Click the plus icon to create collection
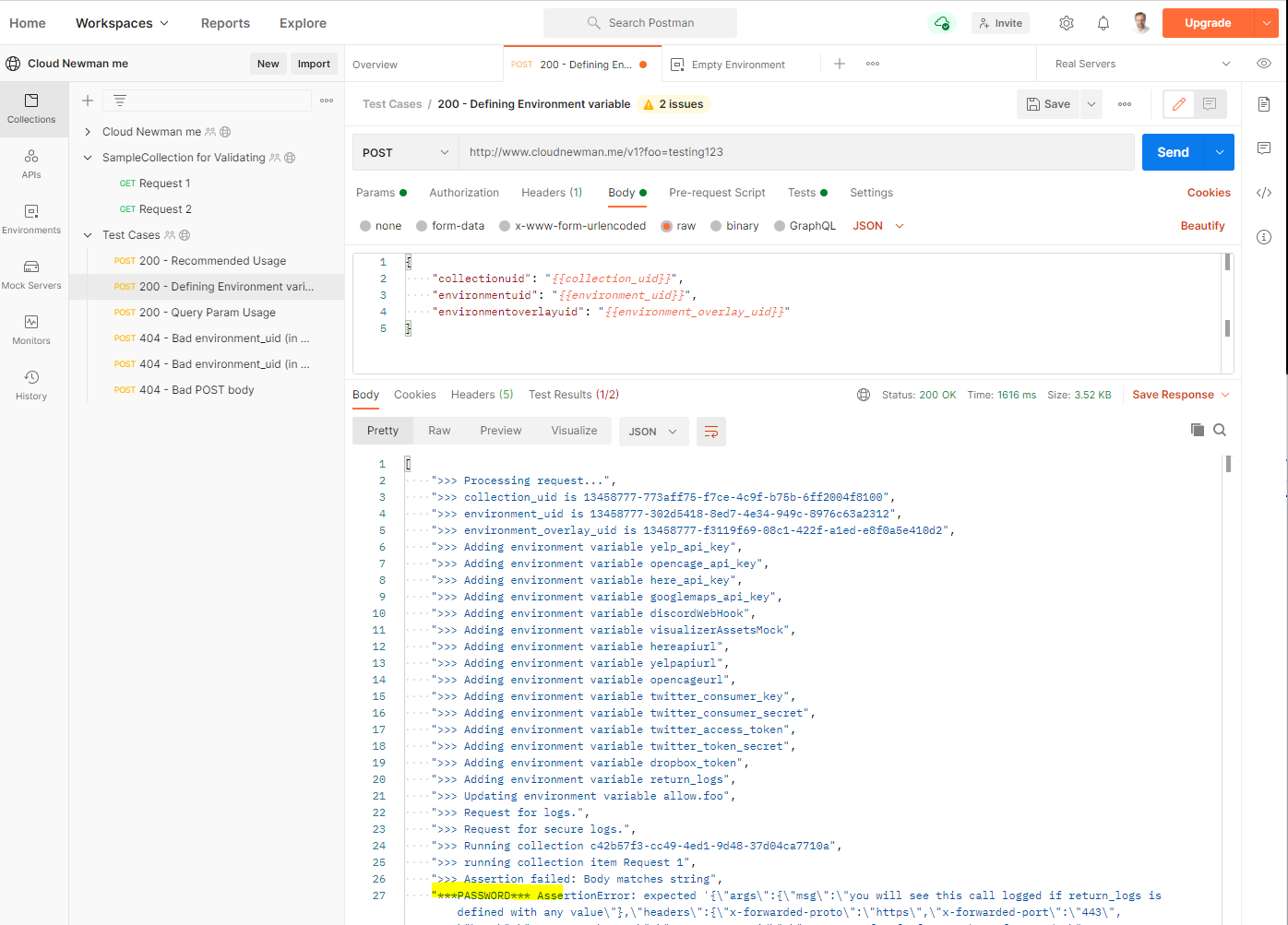 click(x=88, y=101)
